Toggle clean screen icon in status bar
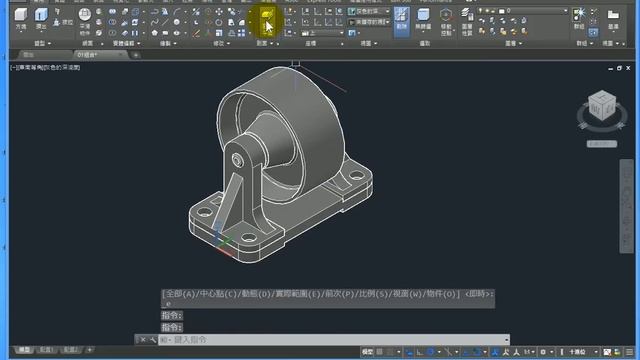The image size is (640, 360). coord(618,352)
